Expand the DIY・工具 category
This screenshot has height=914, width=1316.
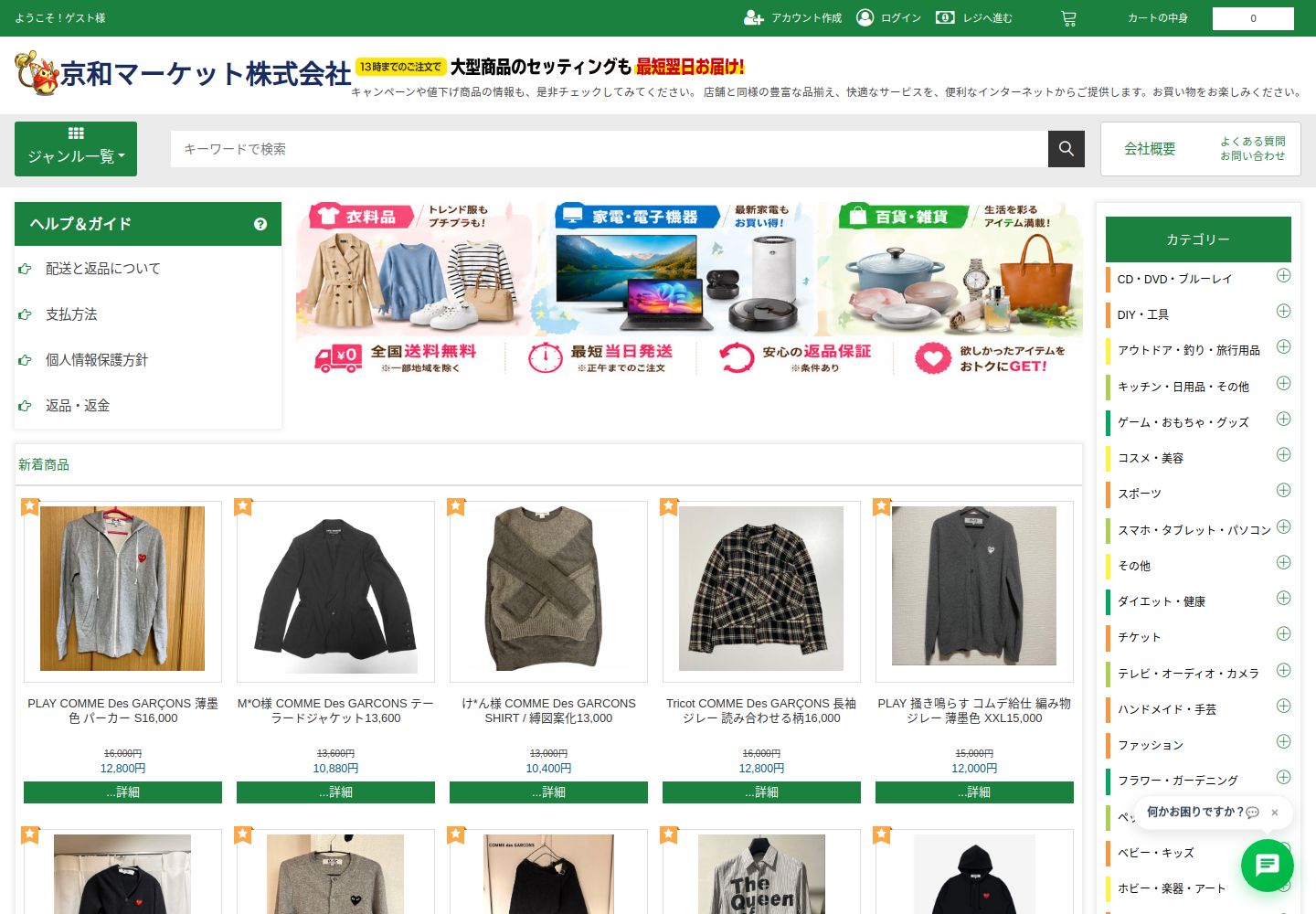pos(1283,311)
